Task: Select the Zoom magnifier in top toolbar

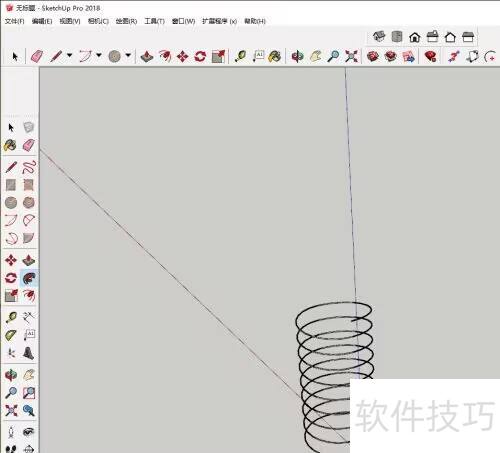Action: (333, 56)
